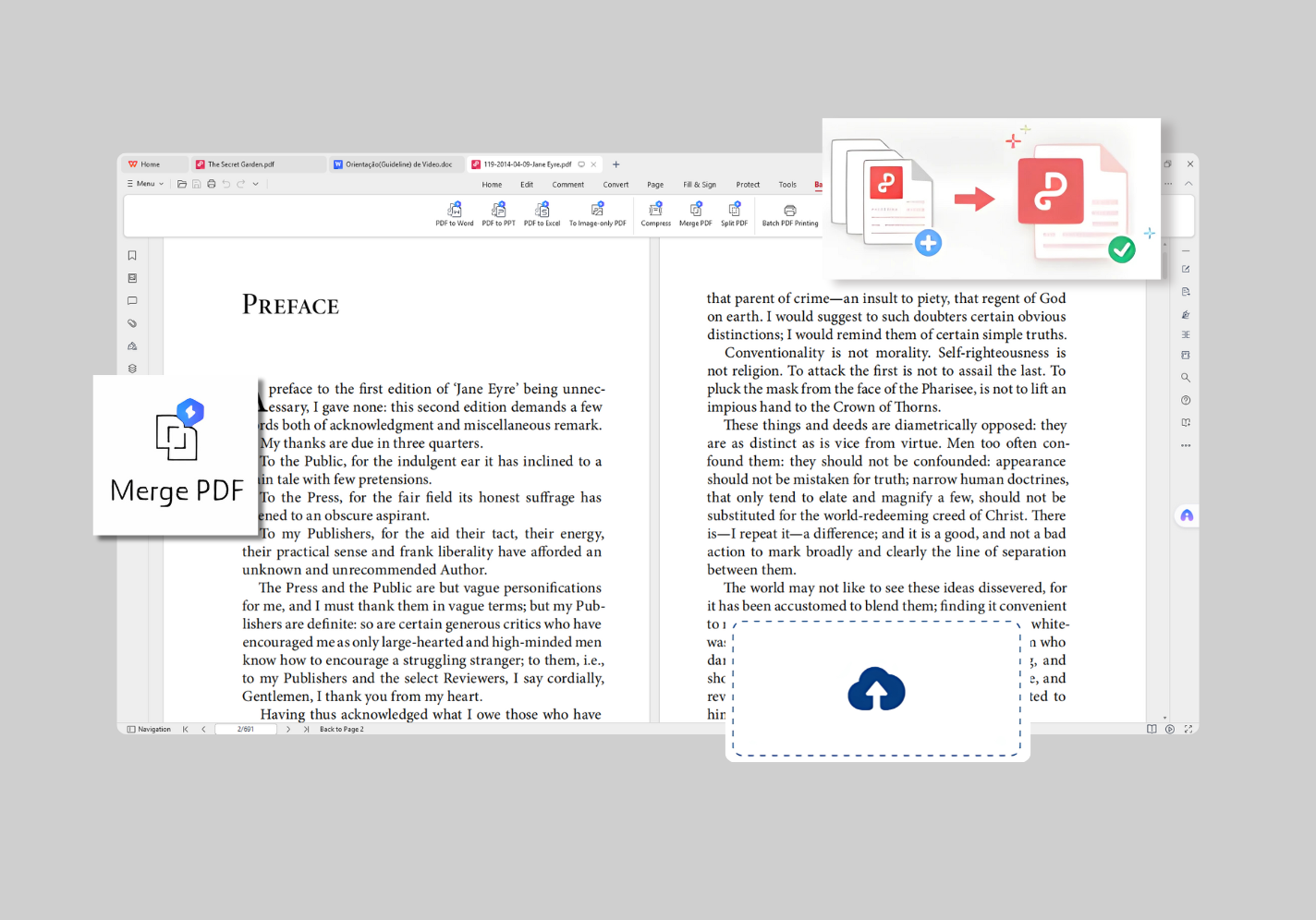The width and height of the screenshot is (1316, 920).
Task: Open the Convert ribbon tab
Action: click(x=615, y=185)
